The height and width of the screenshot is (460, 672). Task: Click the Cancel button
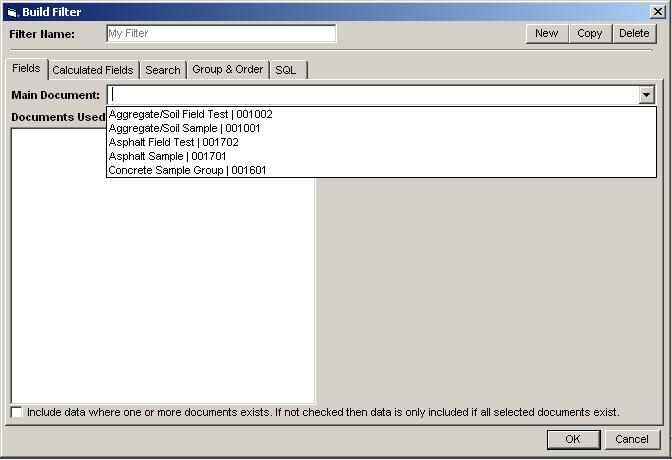pos(632,439)
